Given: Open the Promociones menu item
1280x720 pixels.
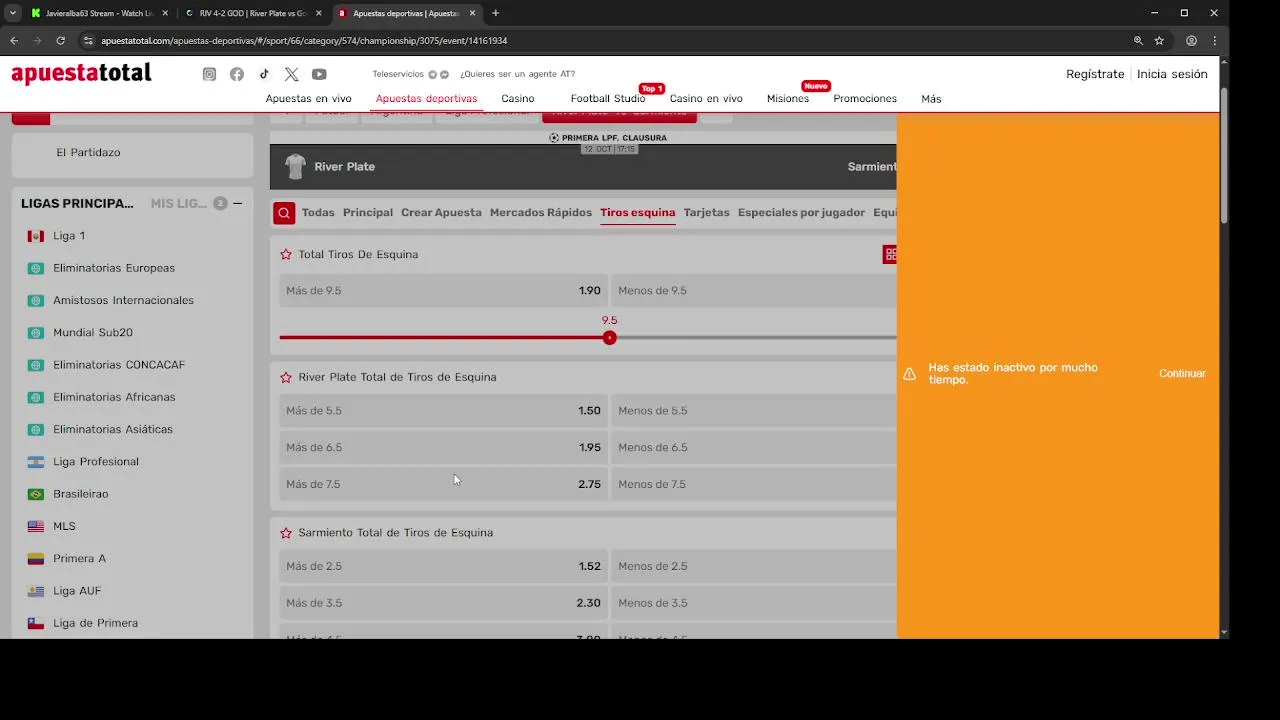Looking at the screenshot, I should tap(865, 99).
